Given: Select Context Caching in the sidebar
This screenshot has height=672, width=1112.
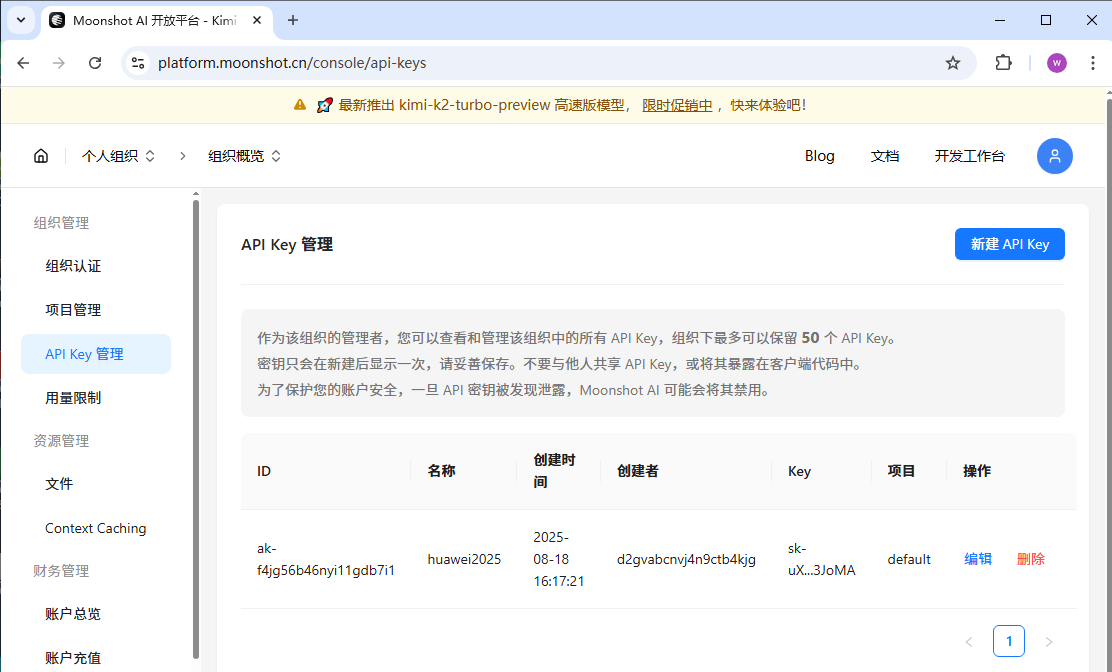Looking at the screenshot, I should coord(96,528).
